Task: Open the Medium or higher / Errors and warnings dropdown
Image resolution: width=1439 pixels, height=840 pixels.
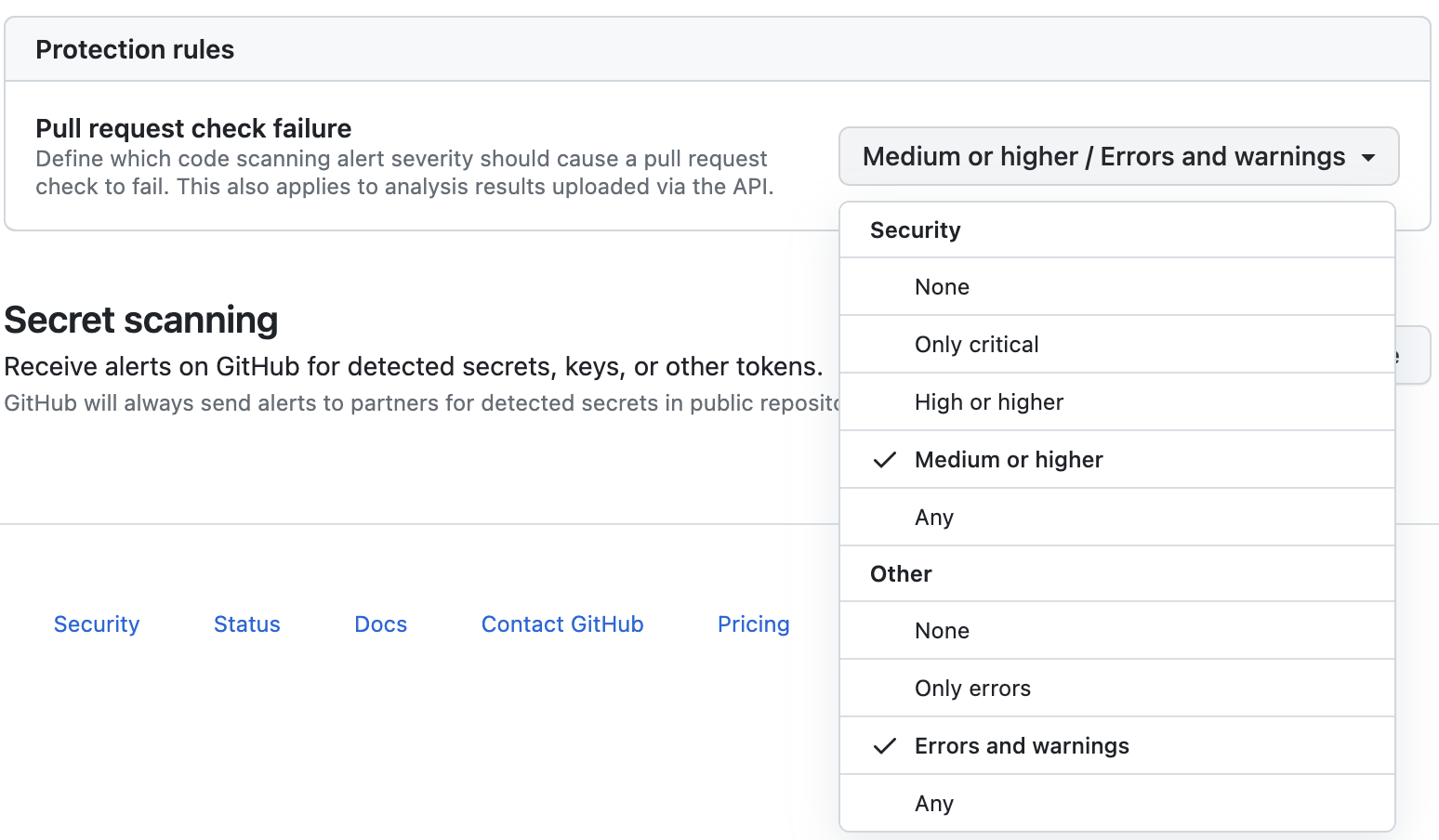Action: pos(1118,156)
